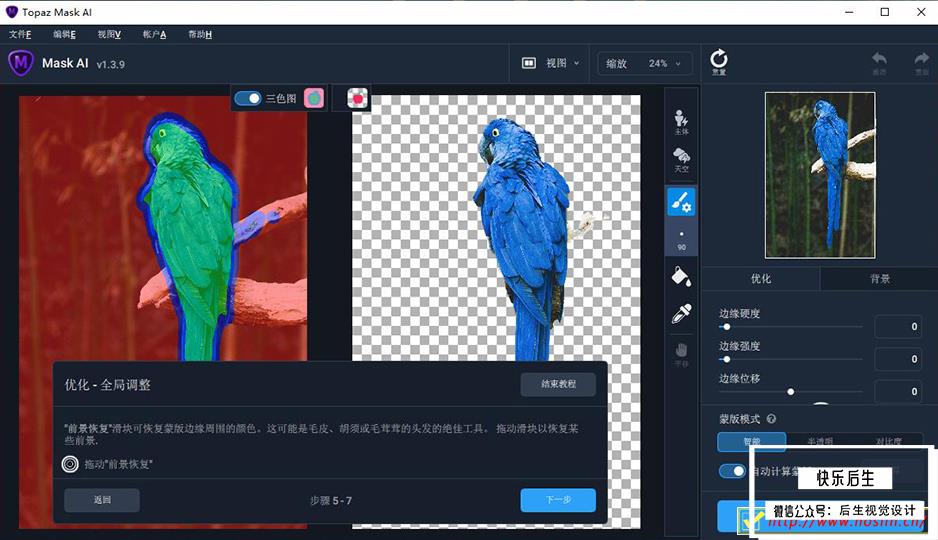This screenshot has width=938, height=540.
Task: Select the 天空 sky detection tool
Action: pyautogui.click(x=681, y=160)
